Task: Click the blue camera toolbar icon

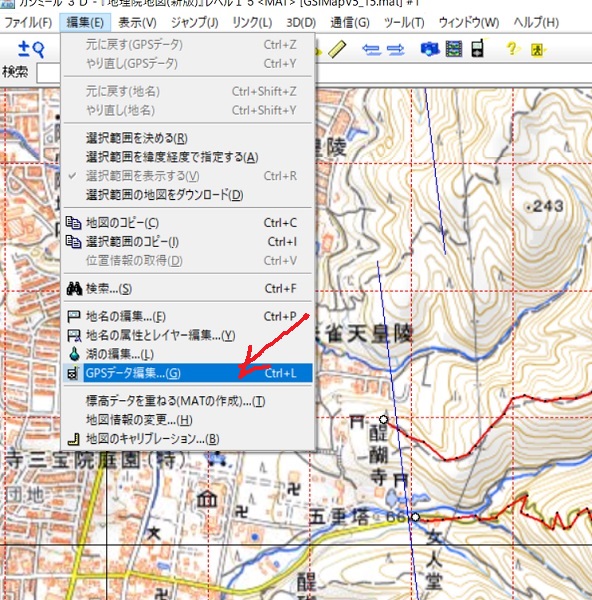Action: click(430, 49)
